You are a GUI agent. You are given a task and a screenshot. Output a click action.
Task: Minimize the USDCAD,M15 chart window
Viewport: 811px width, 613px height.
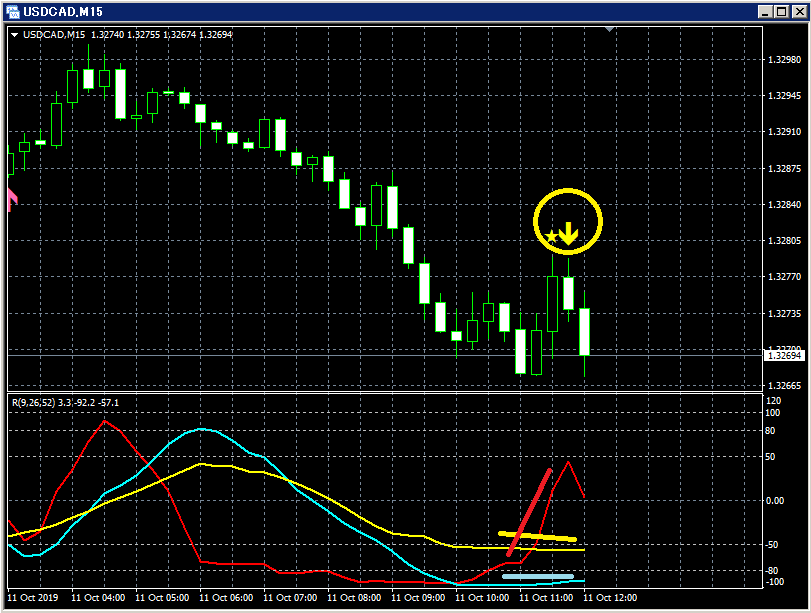pos(765,11)
